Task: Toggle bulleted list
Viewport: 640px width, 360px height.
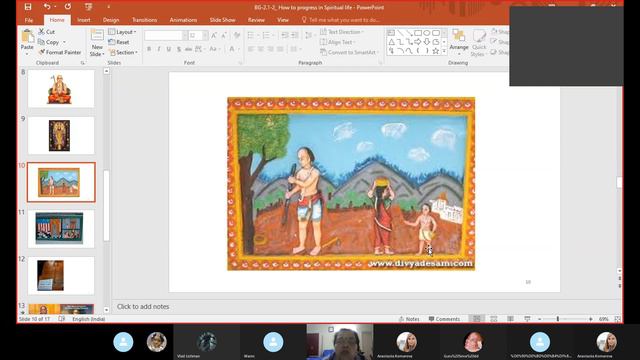Action: [252, 36]
